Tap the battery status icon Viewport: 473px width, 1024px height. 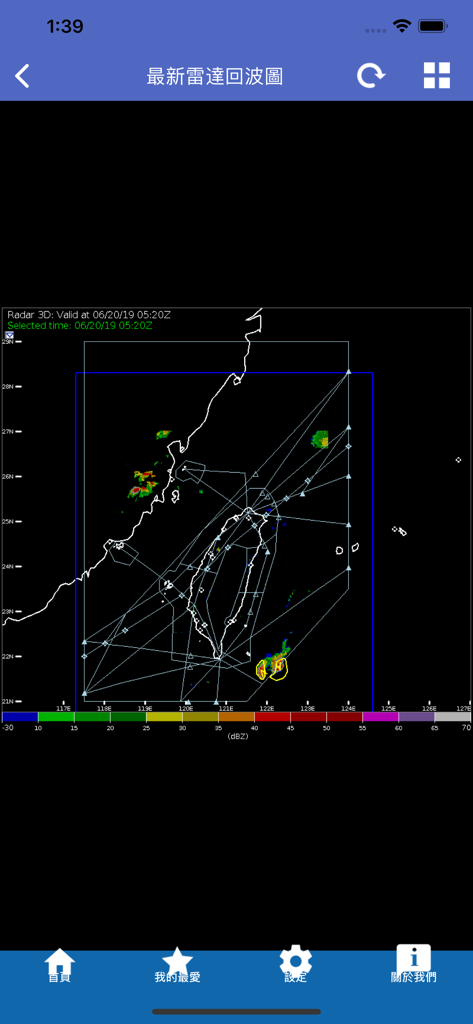[x=432, y=26]
